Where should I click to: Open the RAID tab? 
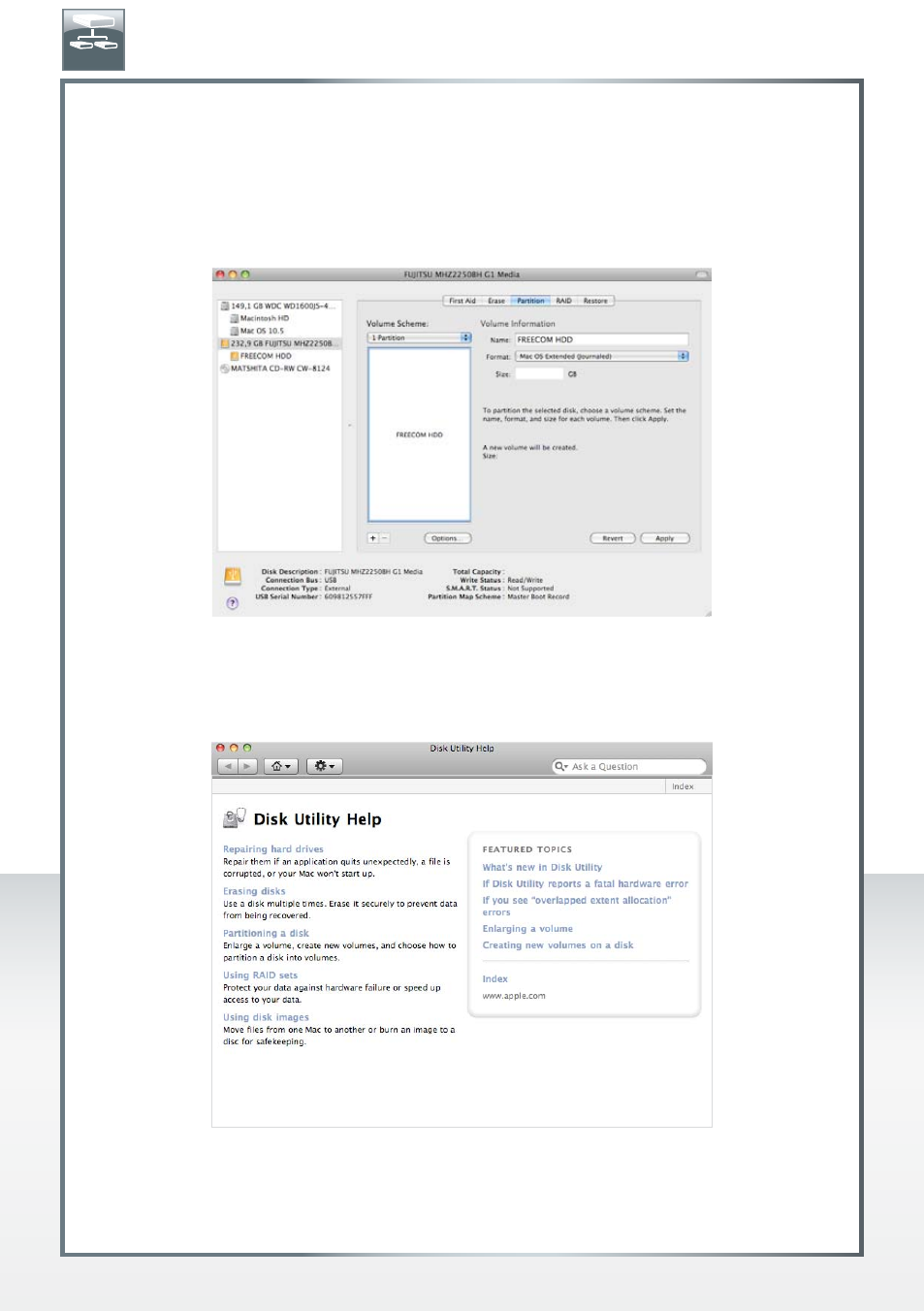563,301
